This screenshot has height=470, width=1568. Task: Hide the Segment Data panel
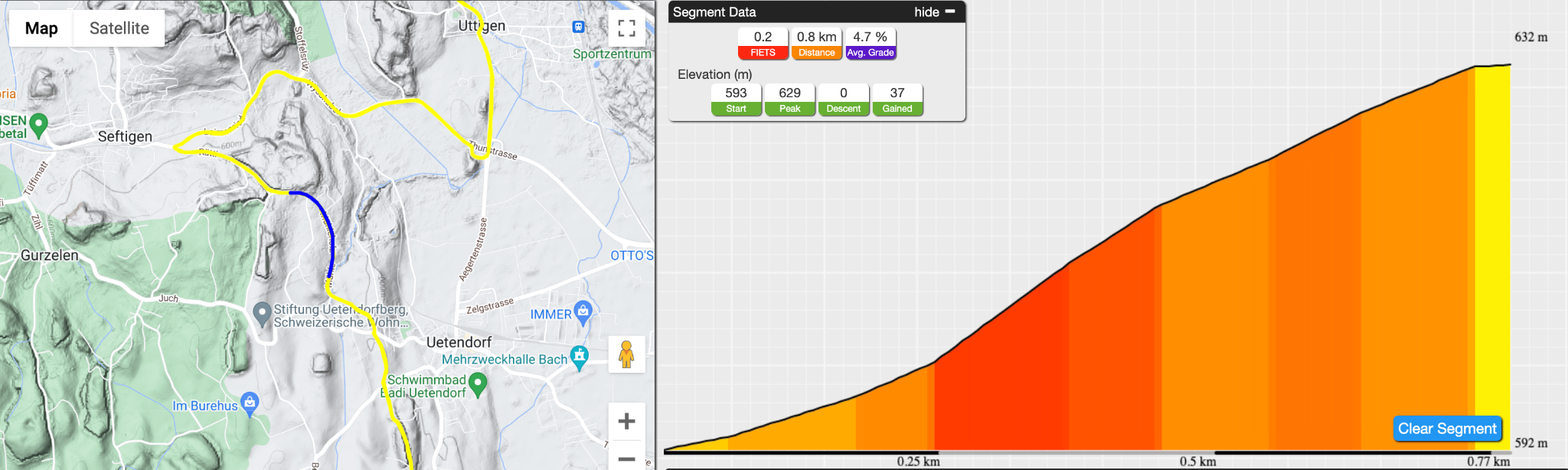pos(926,12)
